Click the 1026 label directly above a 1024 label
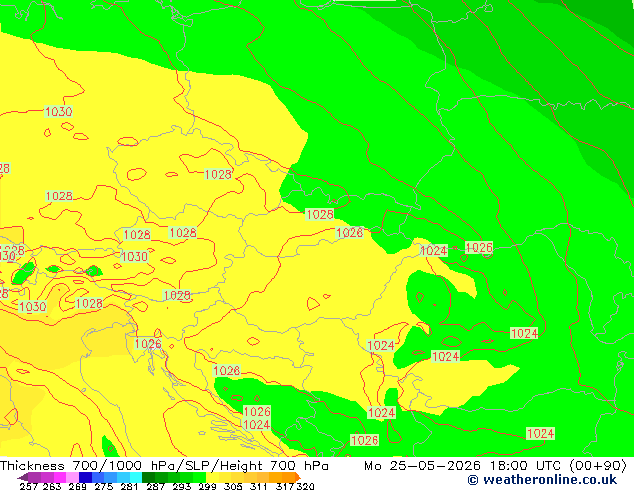The width and height of the screenshot is (634, 490). [x=257, y=412]
